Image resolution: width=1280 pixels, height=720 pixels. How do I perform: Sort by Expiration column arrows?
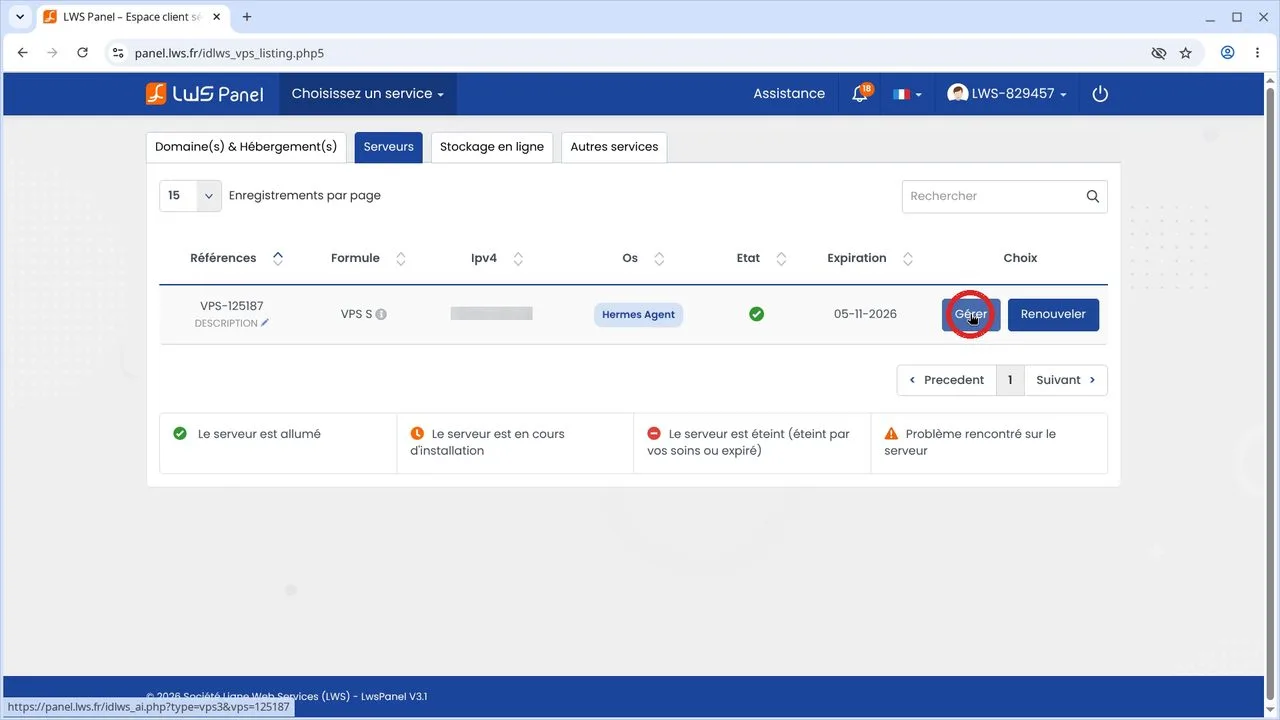pos(908,258)
